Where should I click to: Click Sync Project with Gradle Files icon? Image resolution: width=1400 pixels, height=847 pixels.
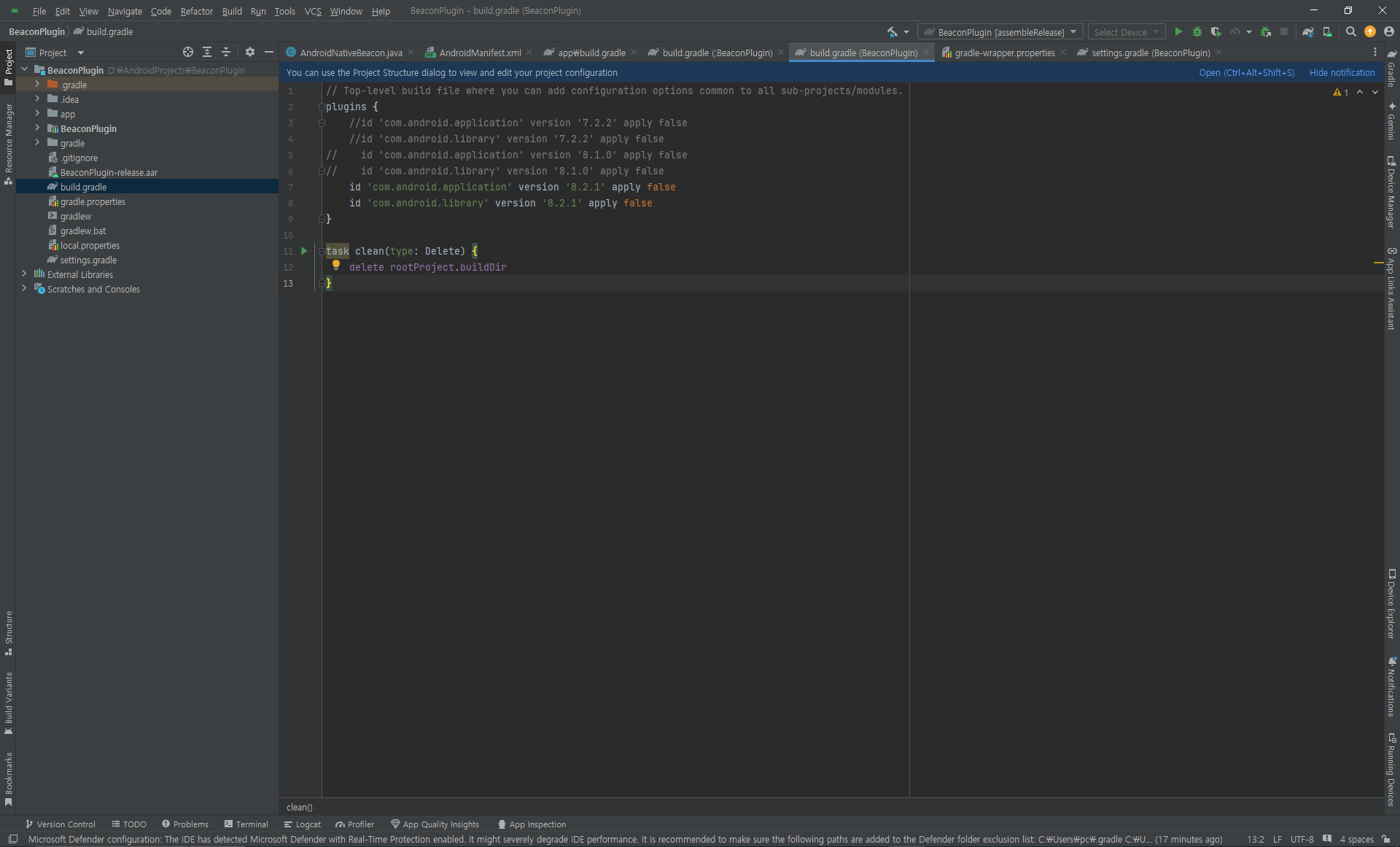(x=1308, y=32)
